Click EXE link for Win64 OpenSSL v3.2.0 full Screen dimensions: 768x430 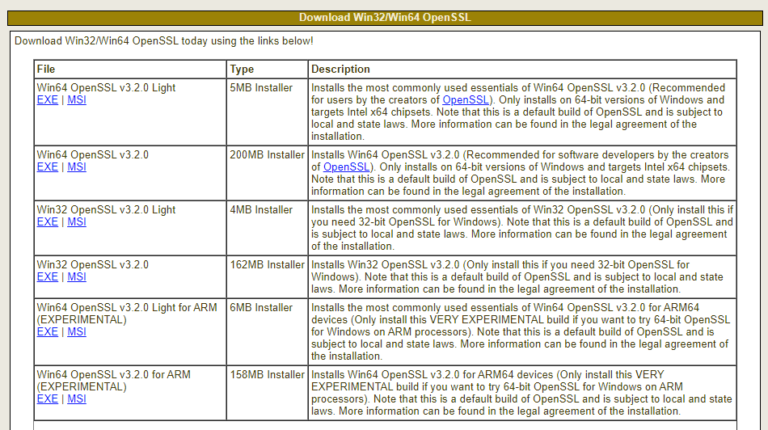click(47, 167)
